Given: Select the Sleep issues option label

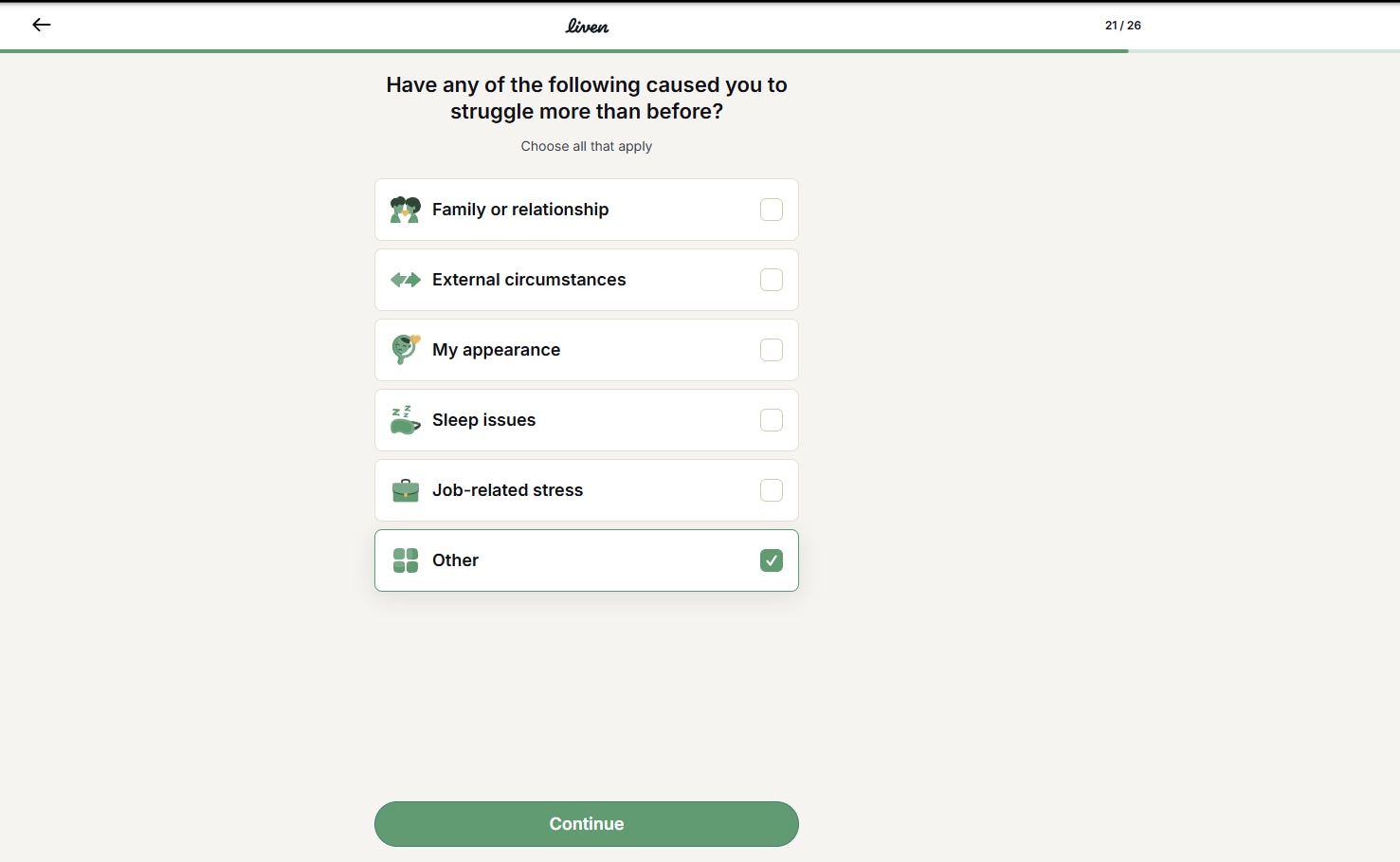Looking at the screenshot, I should tap(483, 420).
